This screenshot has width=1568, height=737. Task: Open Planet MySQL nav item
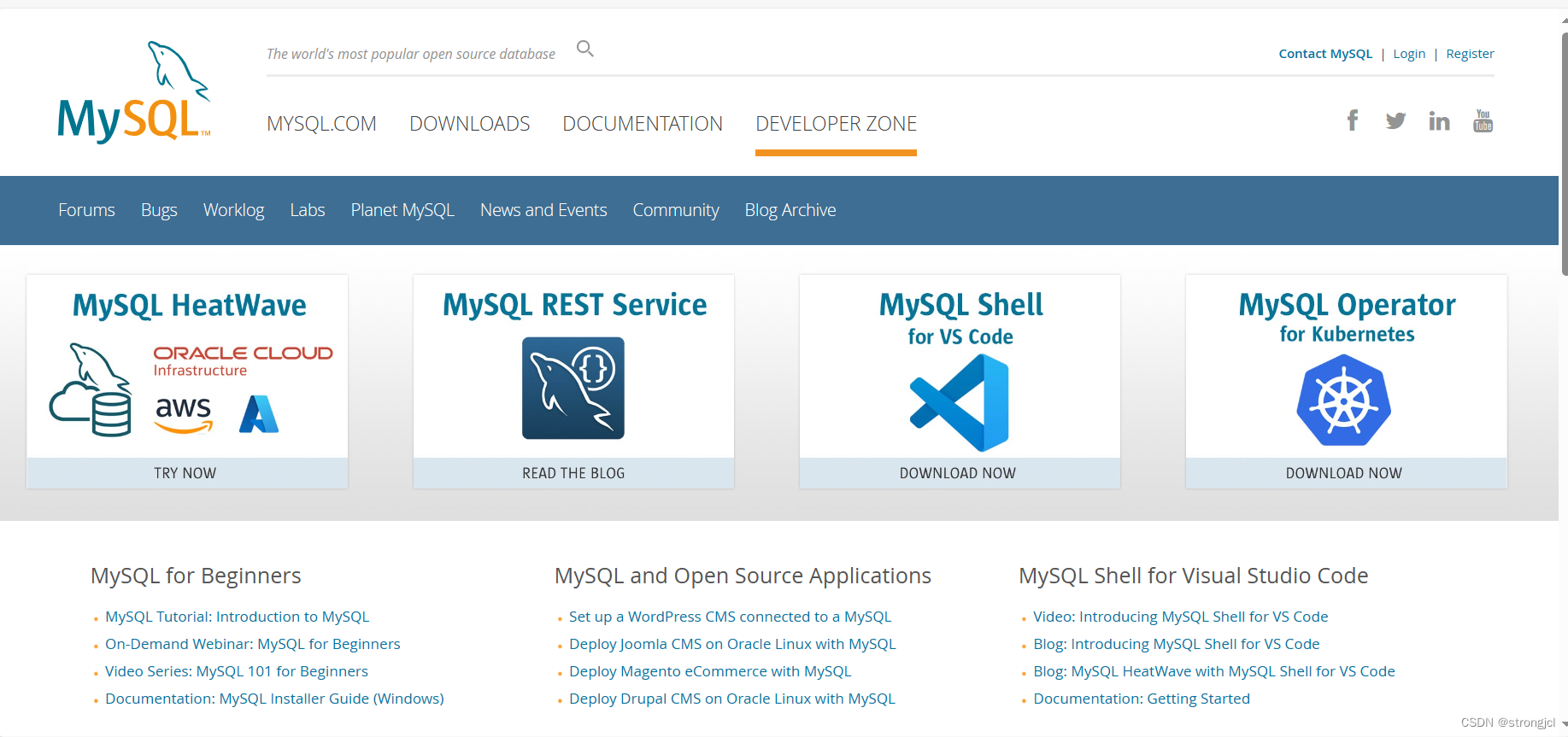click(402, 210)
